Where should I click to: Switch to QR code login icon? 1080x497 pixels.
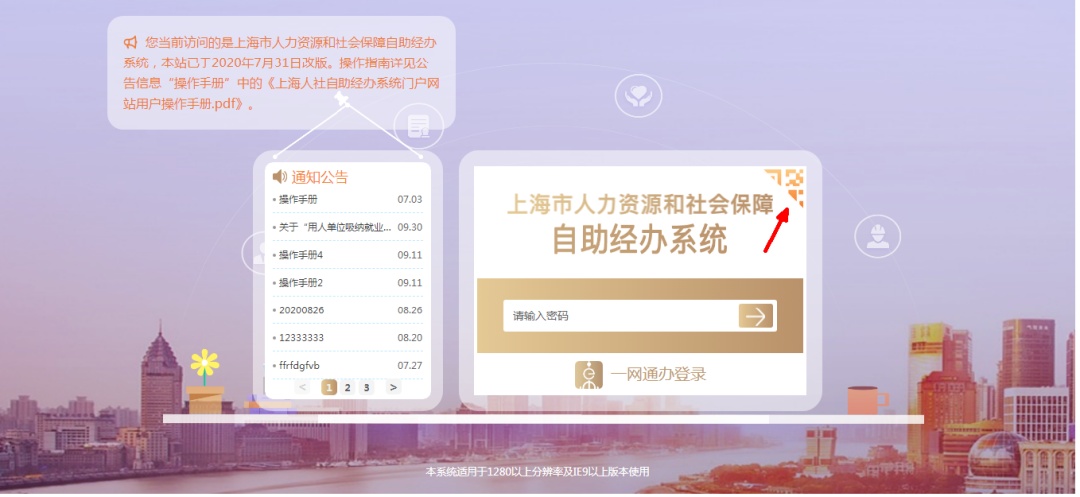(785, 187)
